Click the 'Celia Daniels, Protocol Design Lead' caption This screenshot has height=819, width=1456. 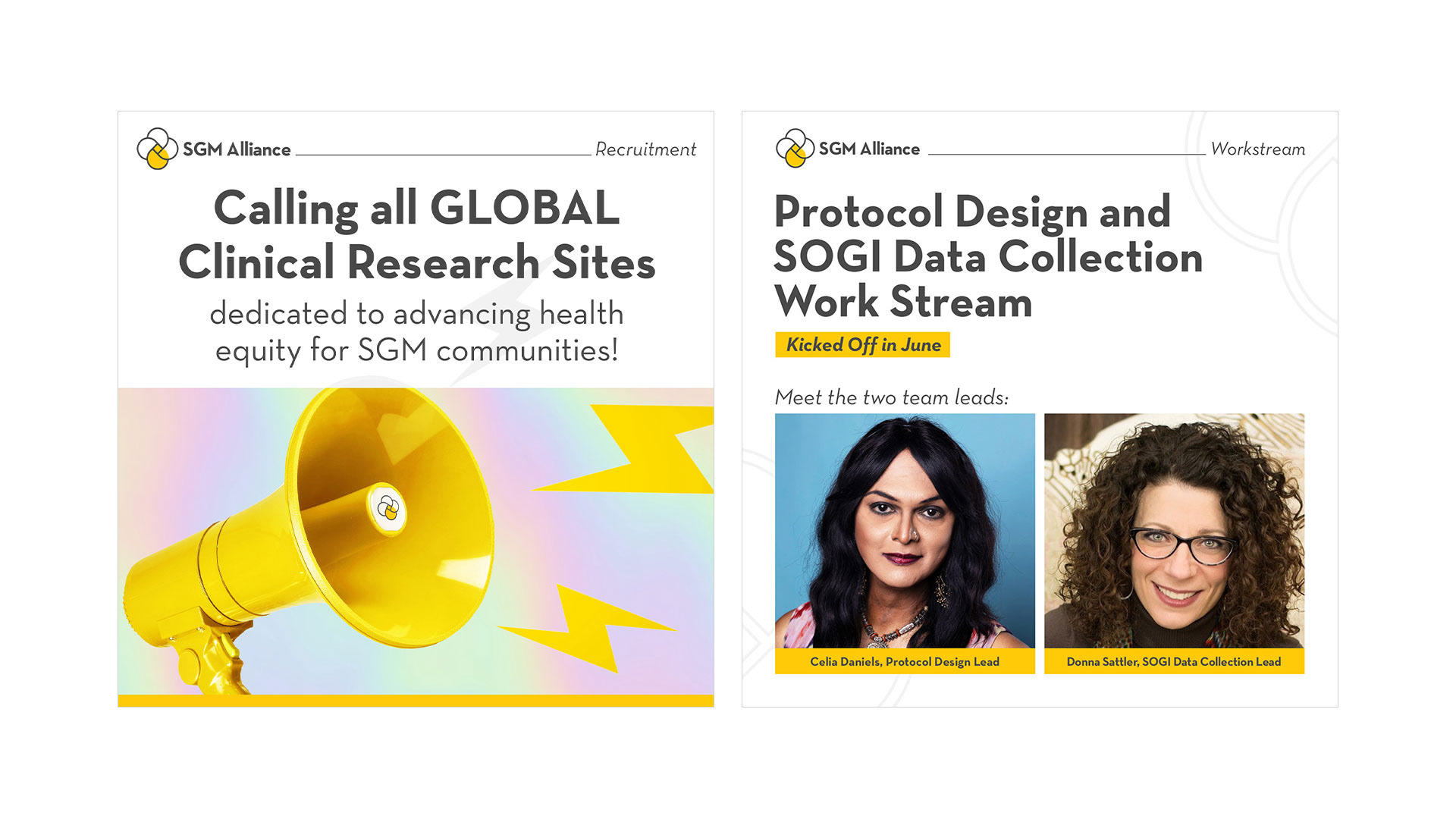(x=905, y=661)
